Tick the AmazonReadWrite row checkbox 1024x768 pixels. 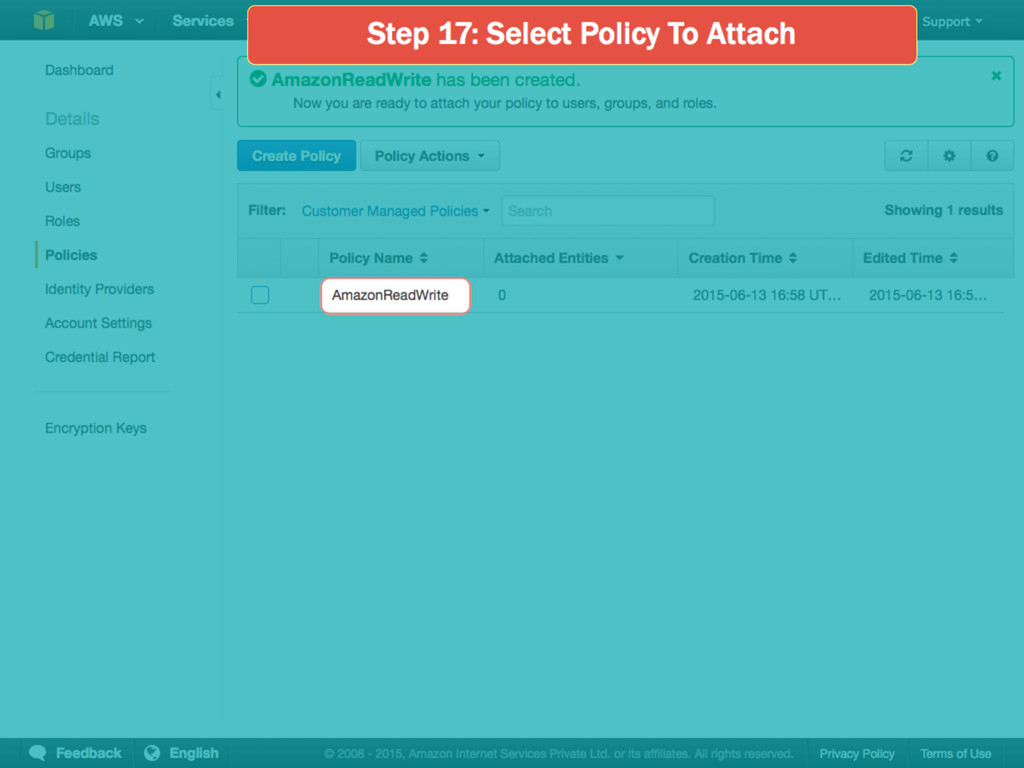(x=260, y=295)
